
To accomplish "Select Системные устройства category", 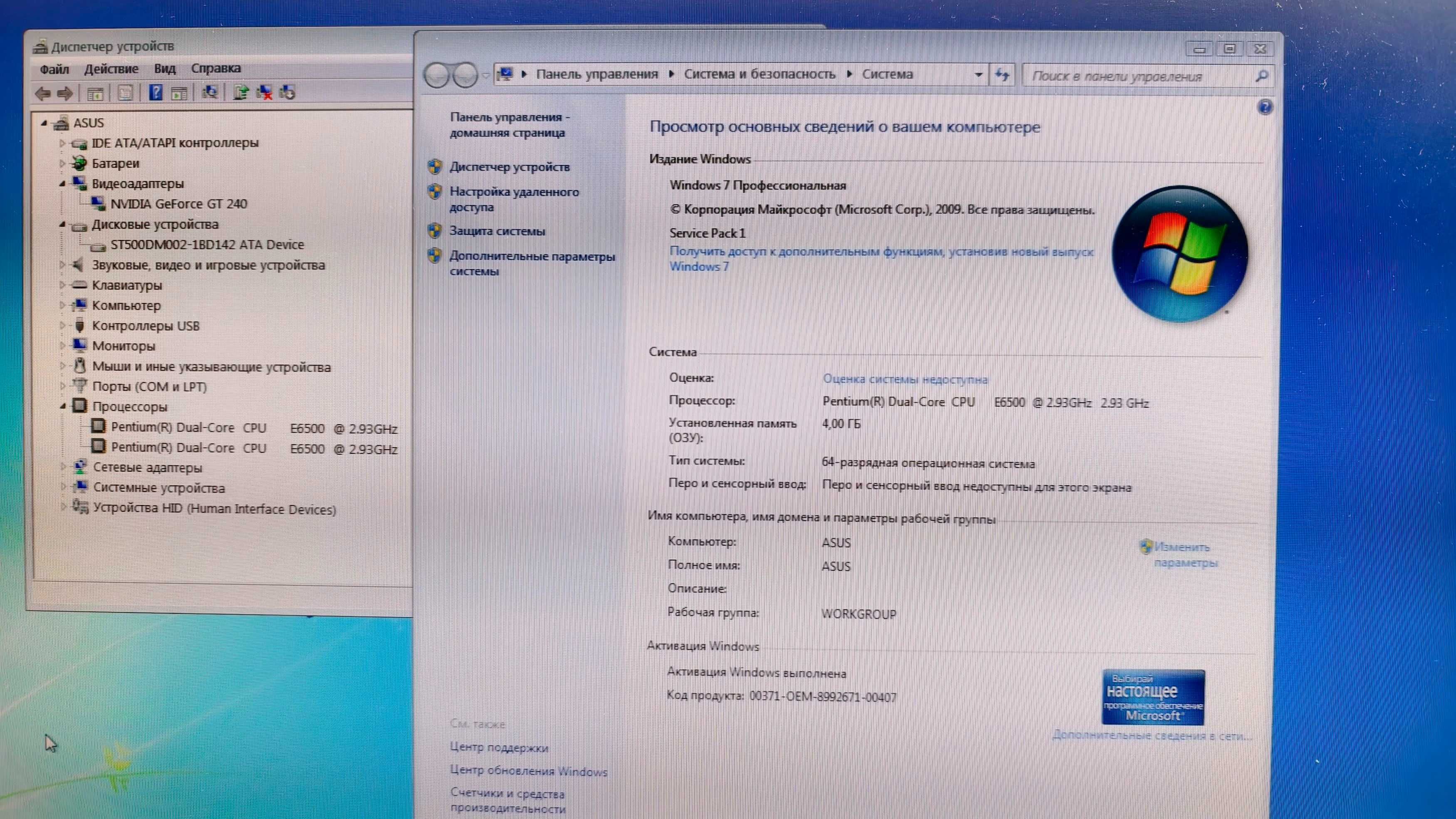I will tap(159, 488).
